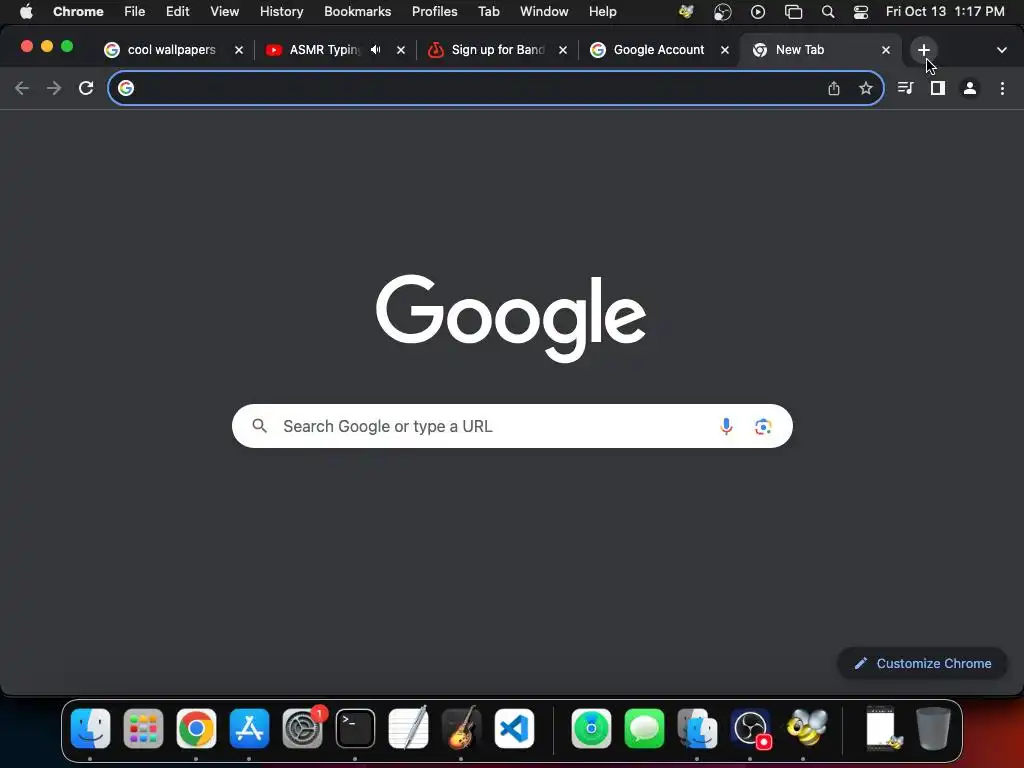Viewport: 1024px width, 768px height.
Task: Open App Store from the dock
Action: click(249, 728)
